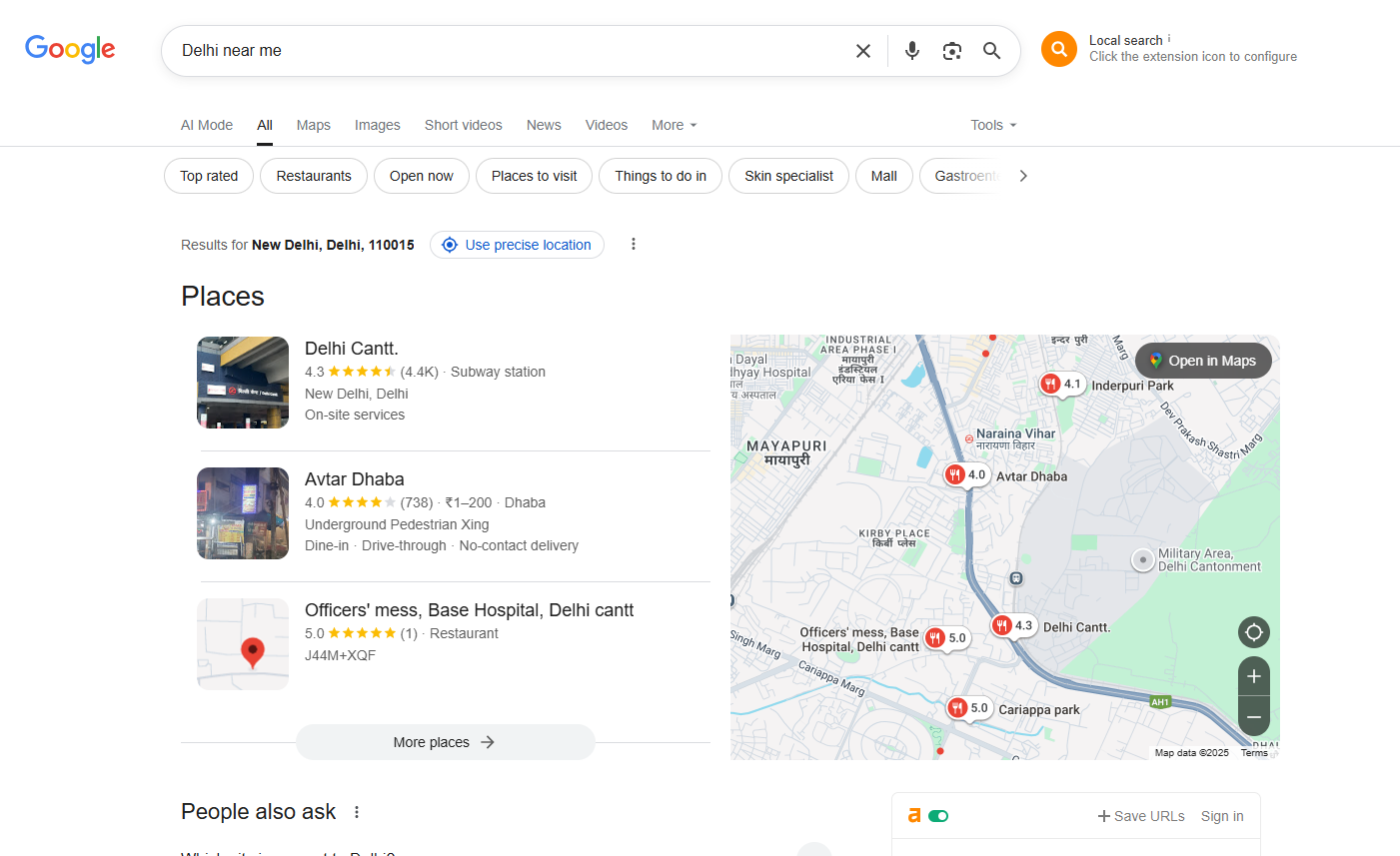The height and width of the screenshot is (856, 1400).
Task: Toggle the green extension switch
Action: coord(938,816)
